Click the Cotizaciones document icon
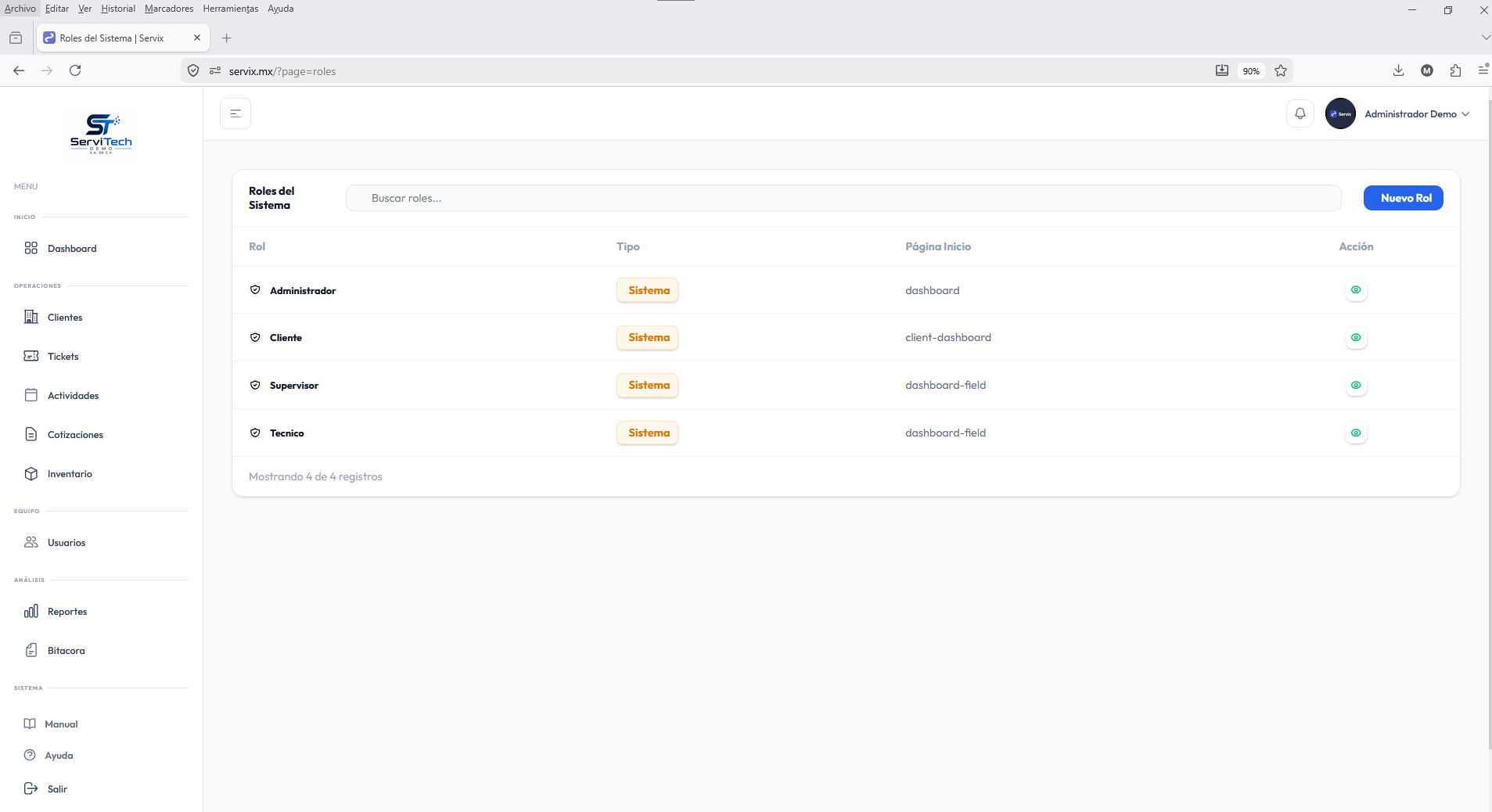 point(31,434)
